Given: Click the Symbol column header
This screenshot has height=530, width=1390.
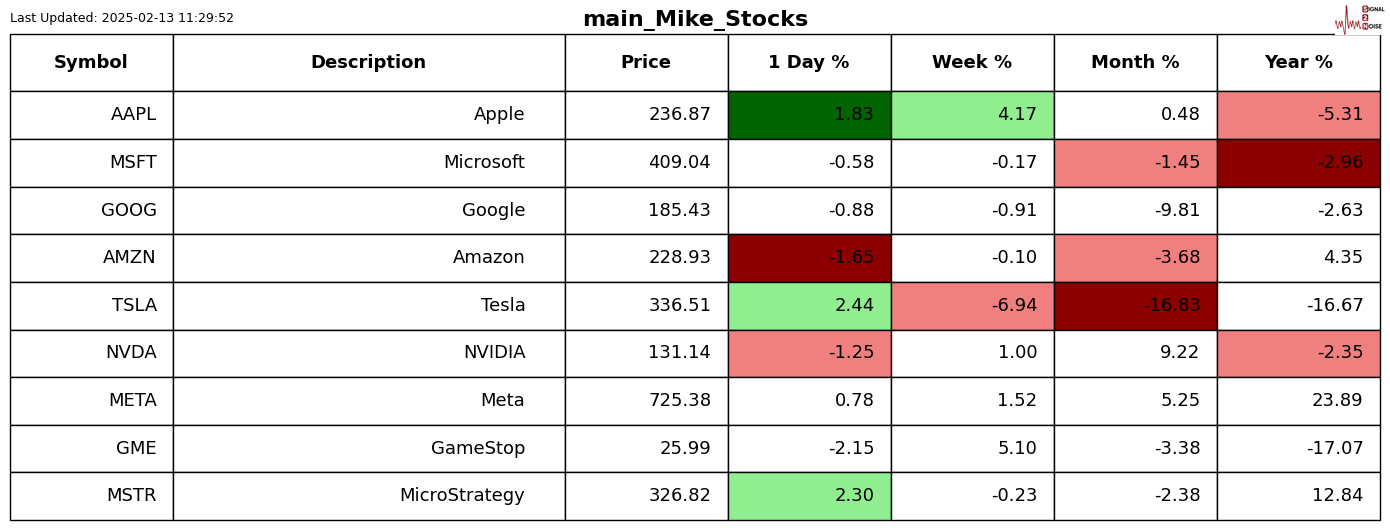Looking at the screenshot, I should pyautogui.click(x=91, y=63).
